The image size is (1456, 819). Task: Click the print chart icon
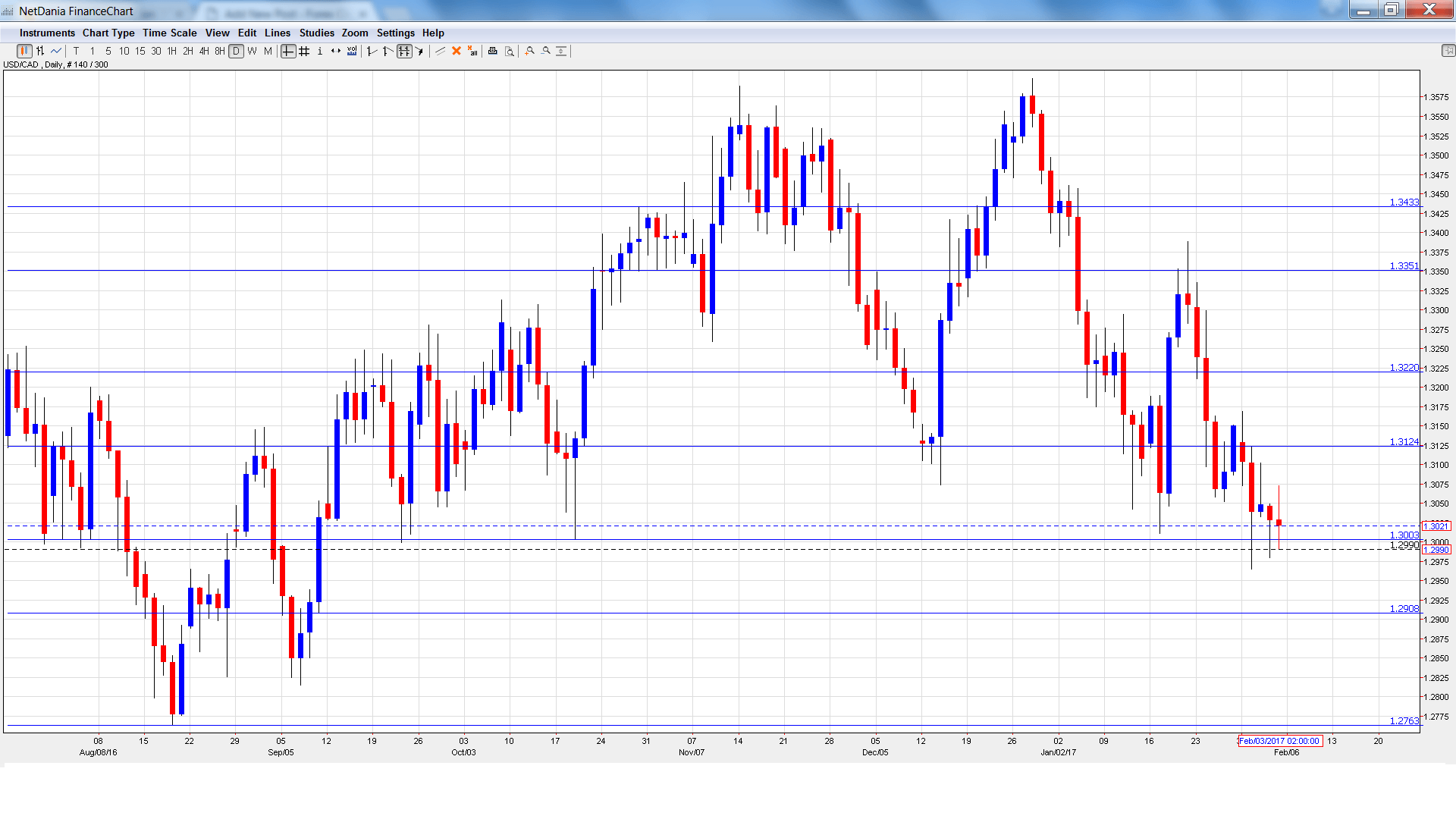click(x=493, y=51)
